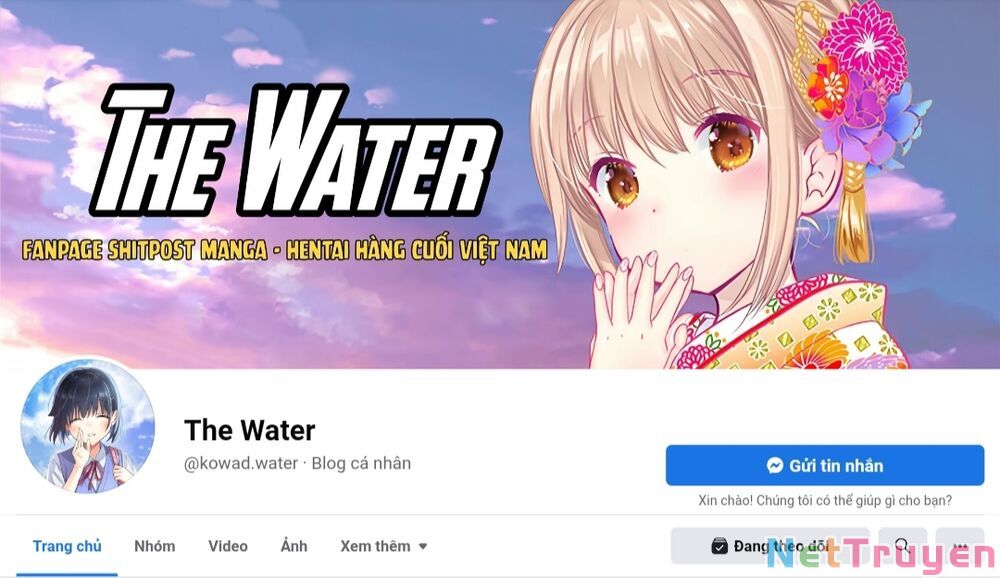
Task: Click the search magnifier icon on the page
Action: point(902,545)
